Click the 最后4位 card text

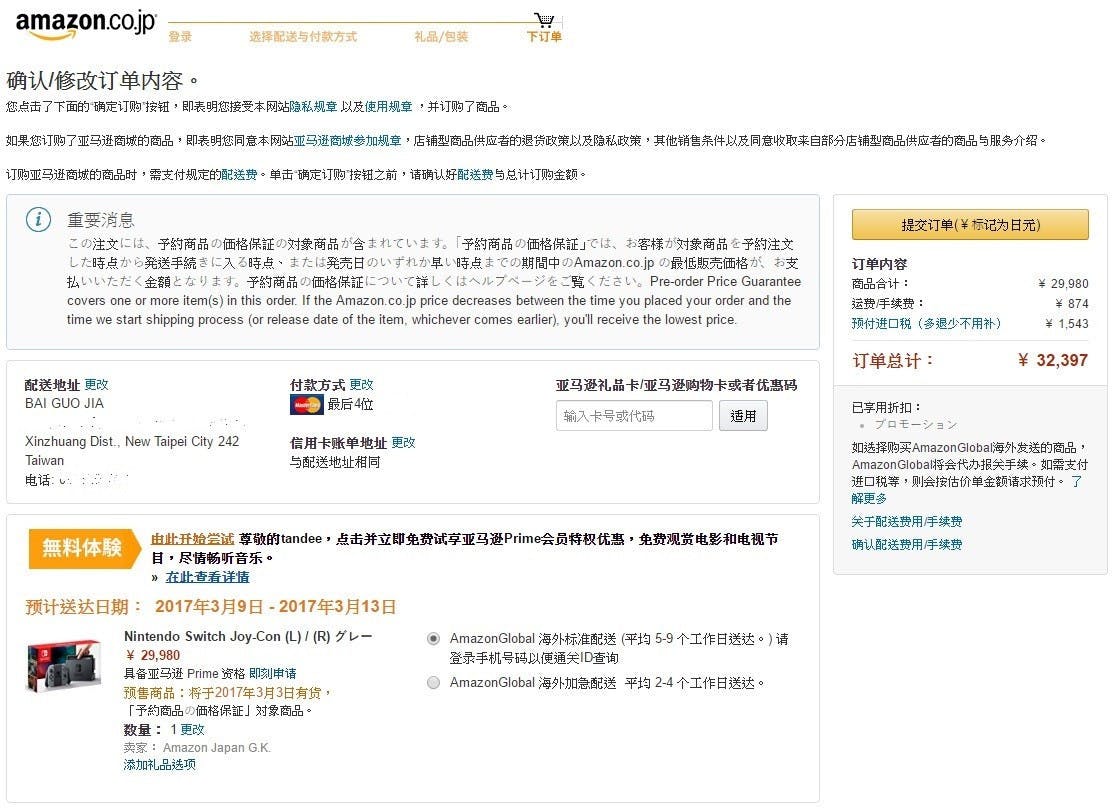[350, 405]
